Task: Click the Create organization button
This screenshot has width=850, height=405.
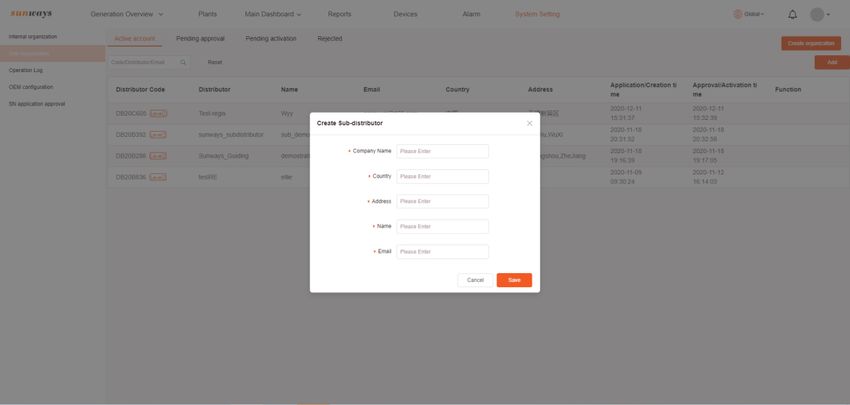Action: (811, 43)
